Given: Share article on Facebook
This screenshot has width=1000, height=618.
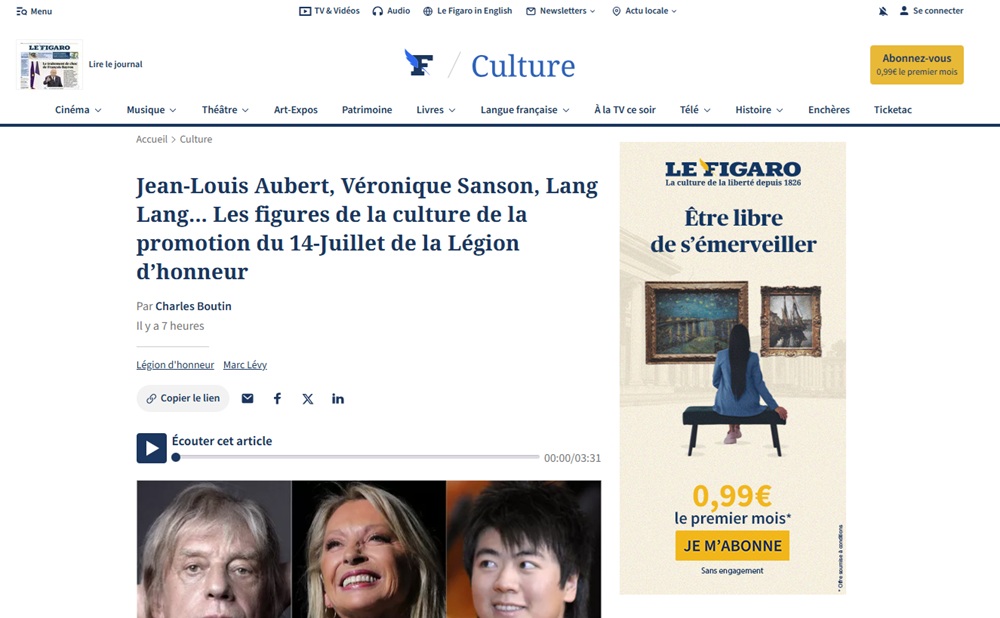Looking at the screenshot, I should pyautogui.click(x=277, y=399).
